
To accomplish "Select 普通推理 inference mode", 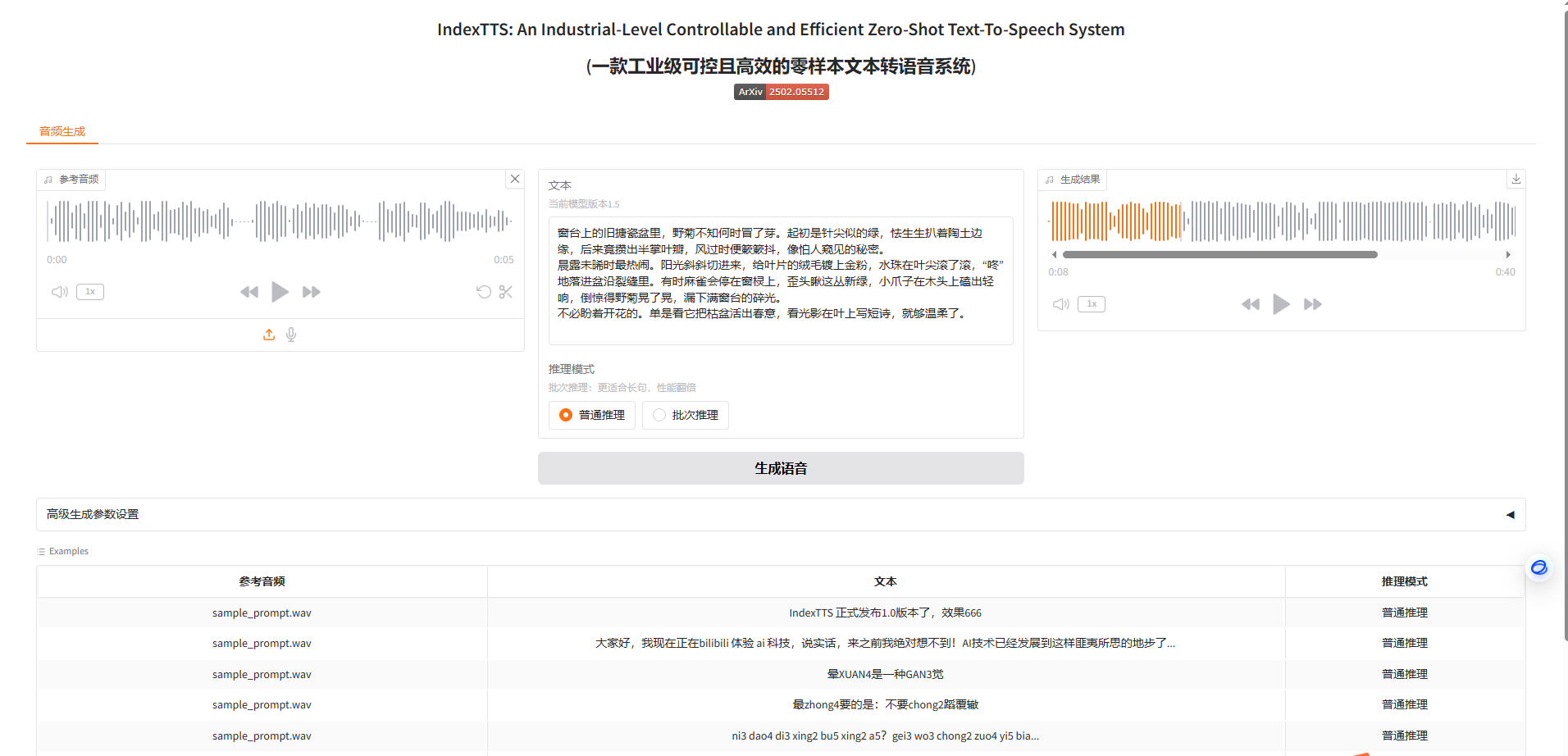I will pos(592,415).
